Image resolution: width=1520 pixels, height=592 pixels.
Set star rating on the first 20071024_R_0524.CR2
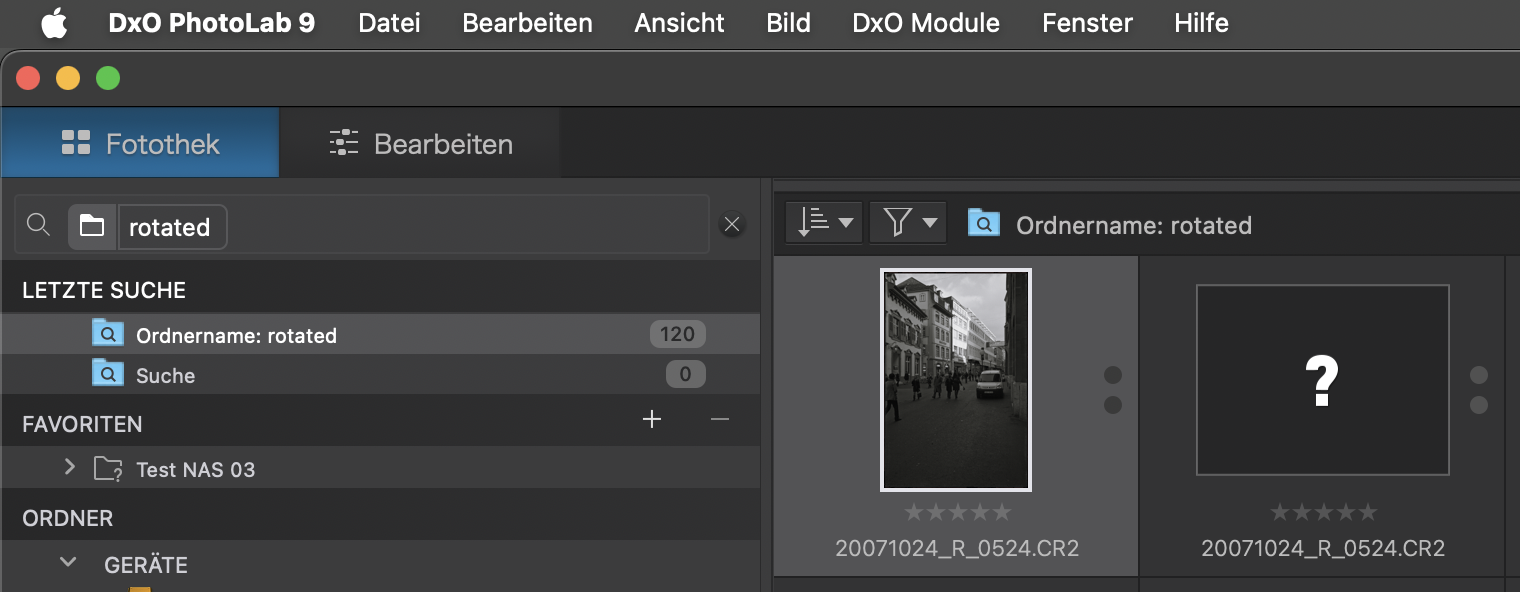(957, 513)
